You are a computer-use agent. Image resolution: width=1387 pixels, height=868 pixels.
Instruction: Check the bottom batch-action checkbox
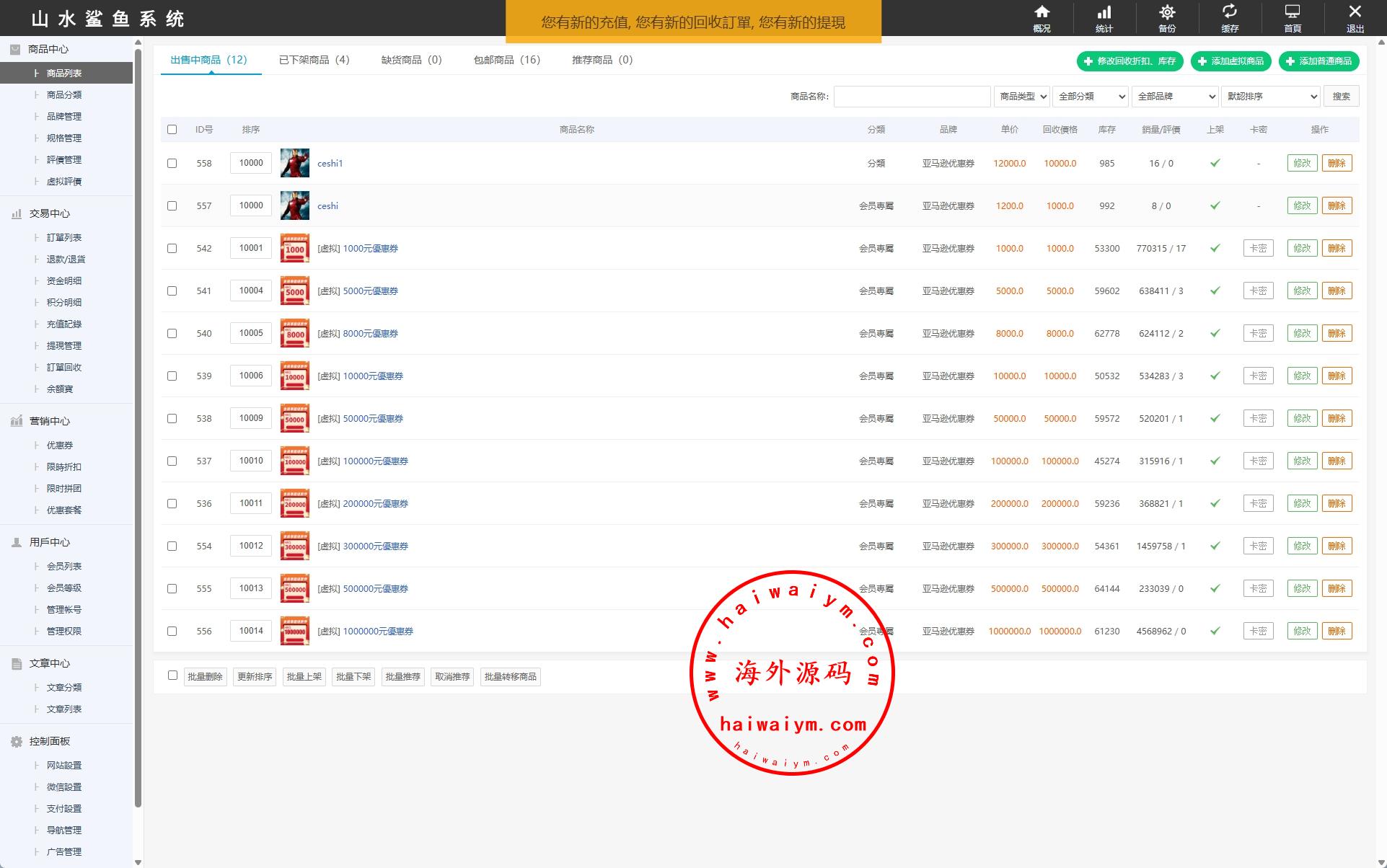point(172,676)
